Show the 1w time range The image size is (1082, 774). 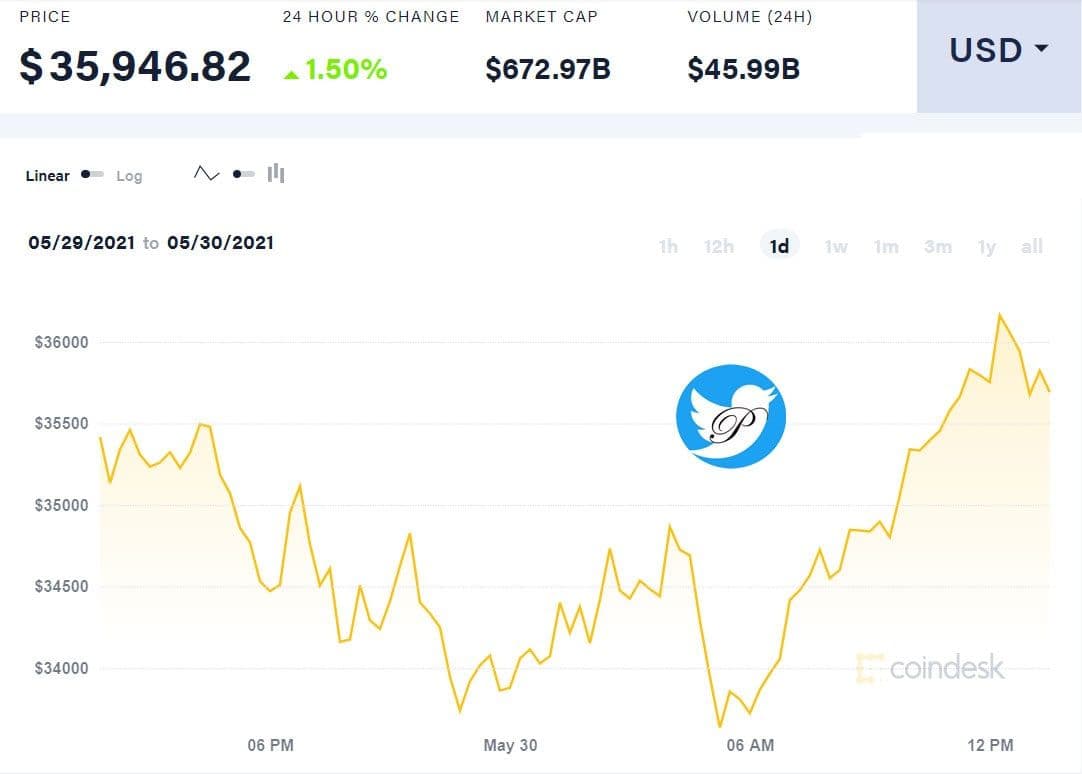click(836, 246)
